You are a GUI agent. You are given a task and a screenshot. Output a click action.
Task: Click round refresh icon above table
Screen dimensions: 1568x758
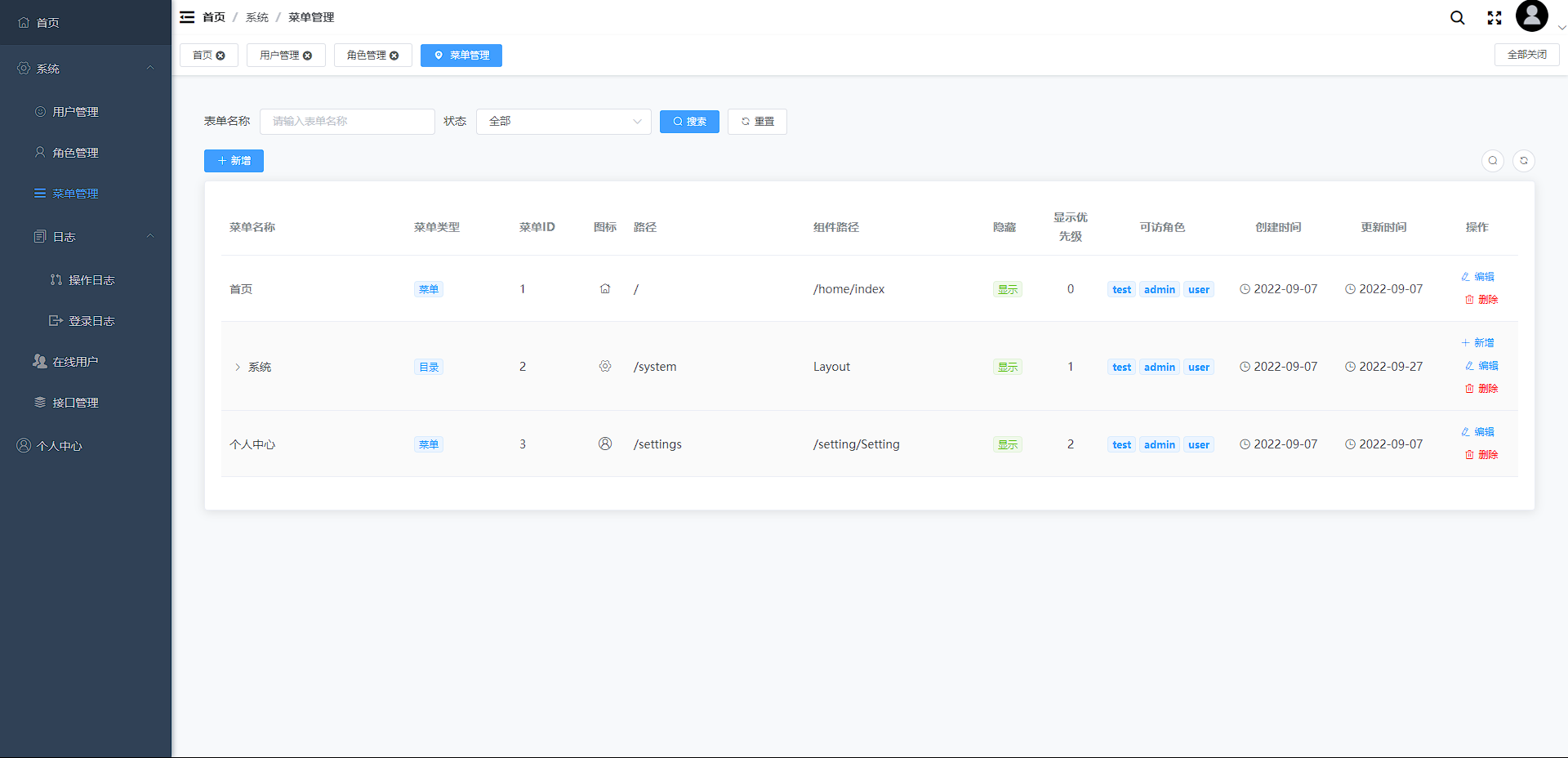click(x=1523, y=161)
